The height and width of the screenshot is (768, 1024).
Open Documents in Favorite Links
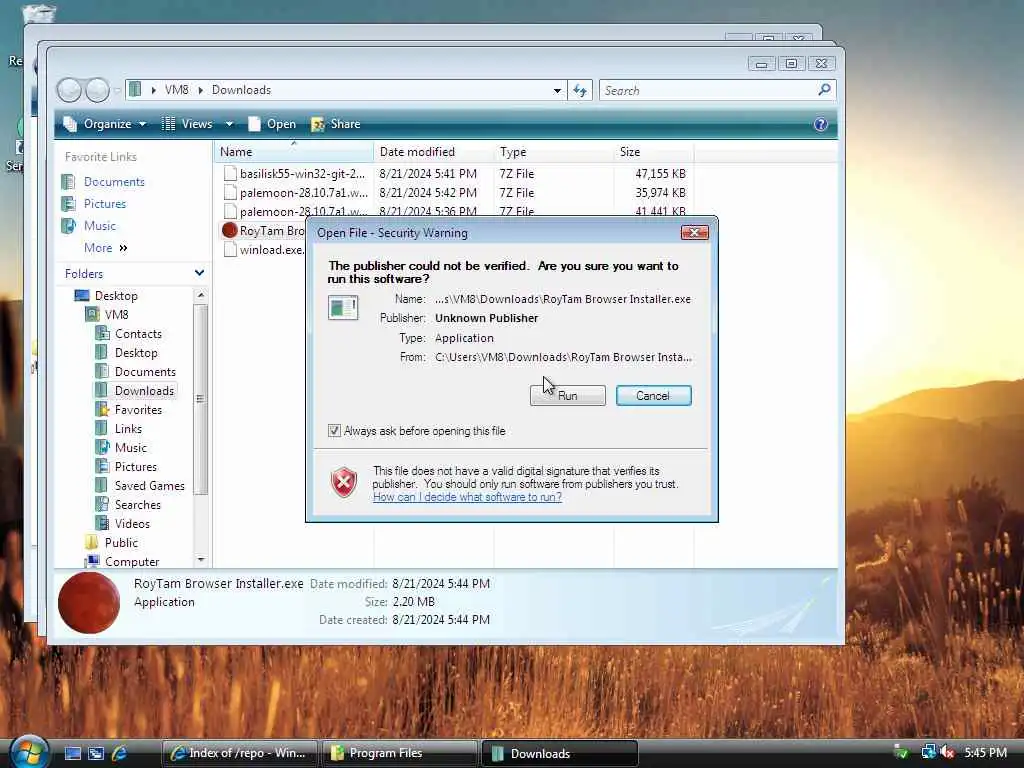[x=114, y=182]
